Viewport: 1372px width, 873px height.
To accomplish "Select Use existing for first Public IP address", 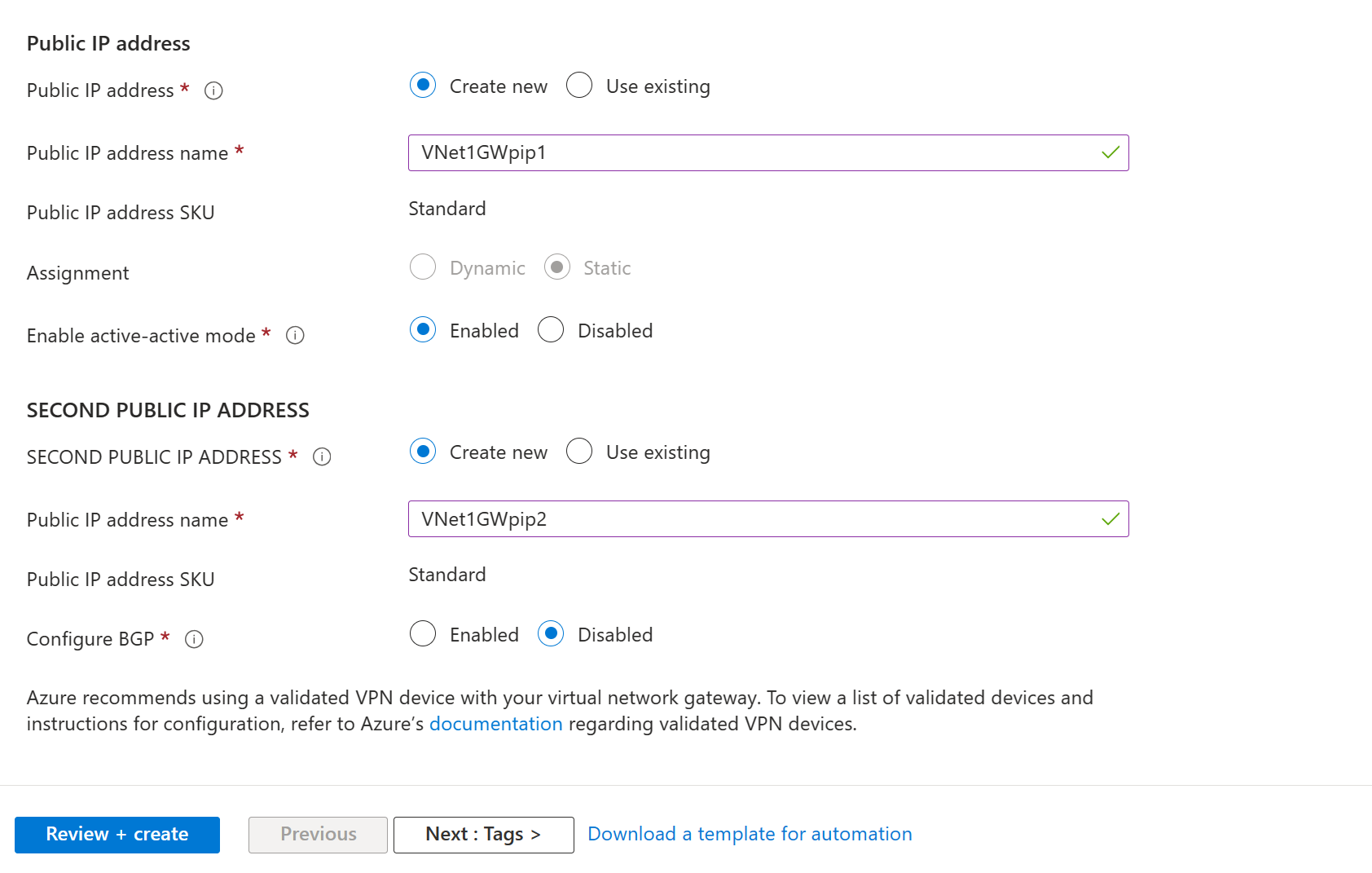I will [579, 85].
